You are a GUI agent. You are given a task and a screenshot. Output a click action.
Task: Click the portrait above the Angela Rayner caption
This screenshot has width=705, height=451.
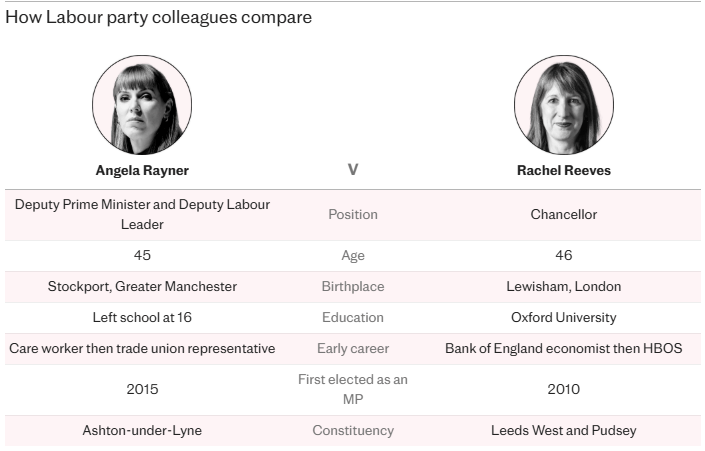[x=142, y=104]
